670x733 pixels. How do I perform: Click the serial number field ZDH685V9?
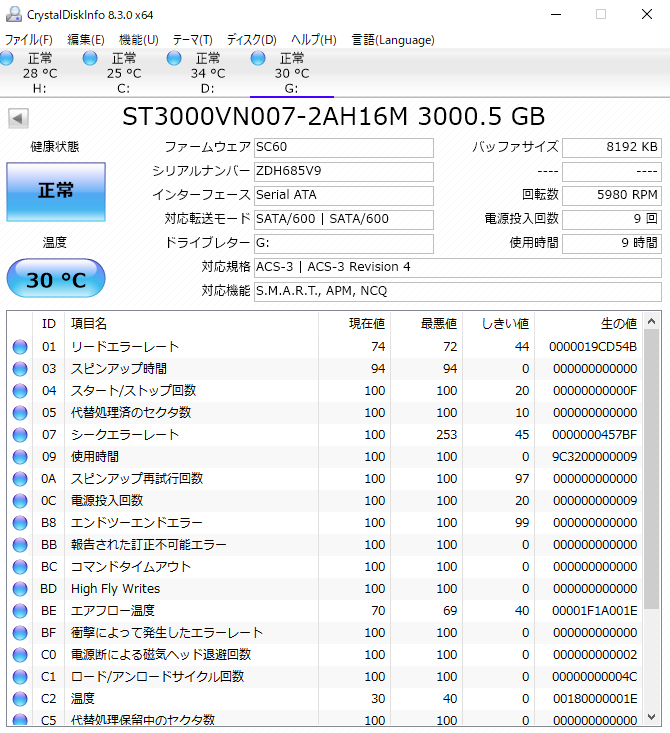pyautogui.click(x=343, y=170)
